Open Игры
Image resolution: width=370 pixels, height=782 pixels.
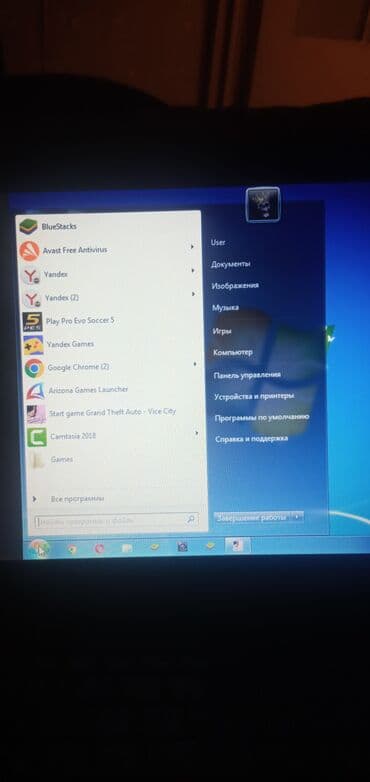[222, 331]
